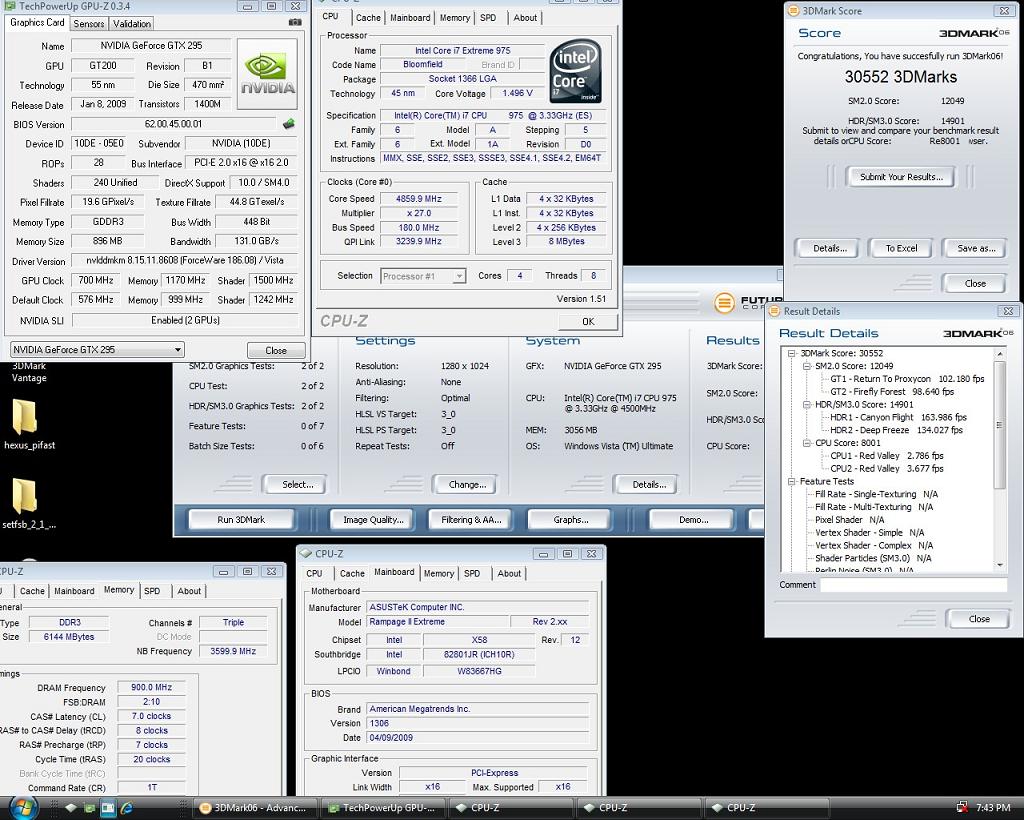Click the system tray network icon
This screenshot has height=820, width=1024.
[x=962, y=808]
